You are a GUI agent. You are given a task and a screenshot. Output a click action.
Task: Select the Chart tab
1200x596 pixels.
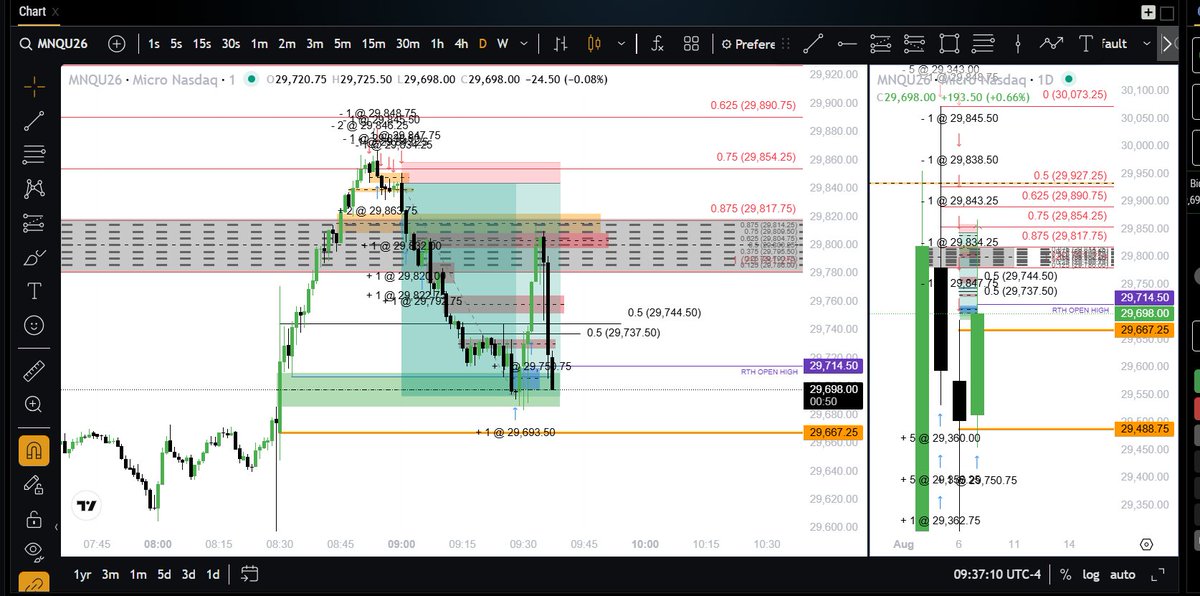(x=33, y=12)
